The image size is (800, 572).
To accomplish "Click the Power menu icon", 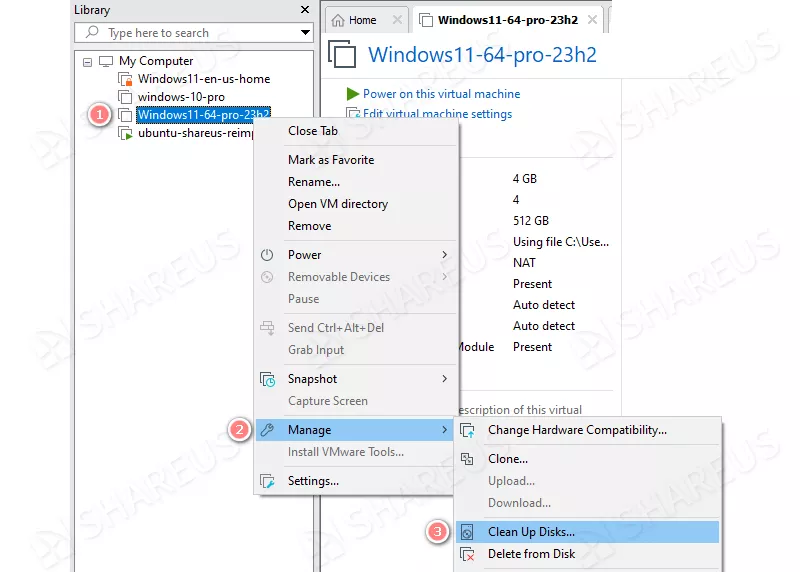I will 267,255.
